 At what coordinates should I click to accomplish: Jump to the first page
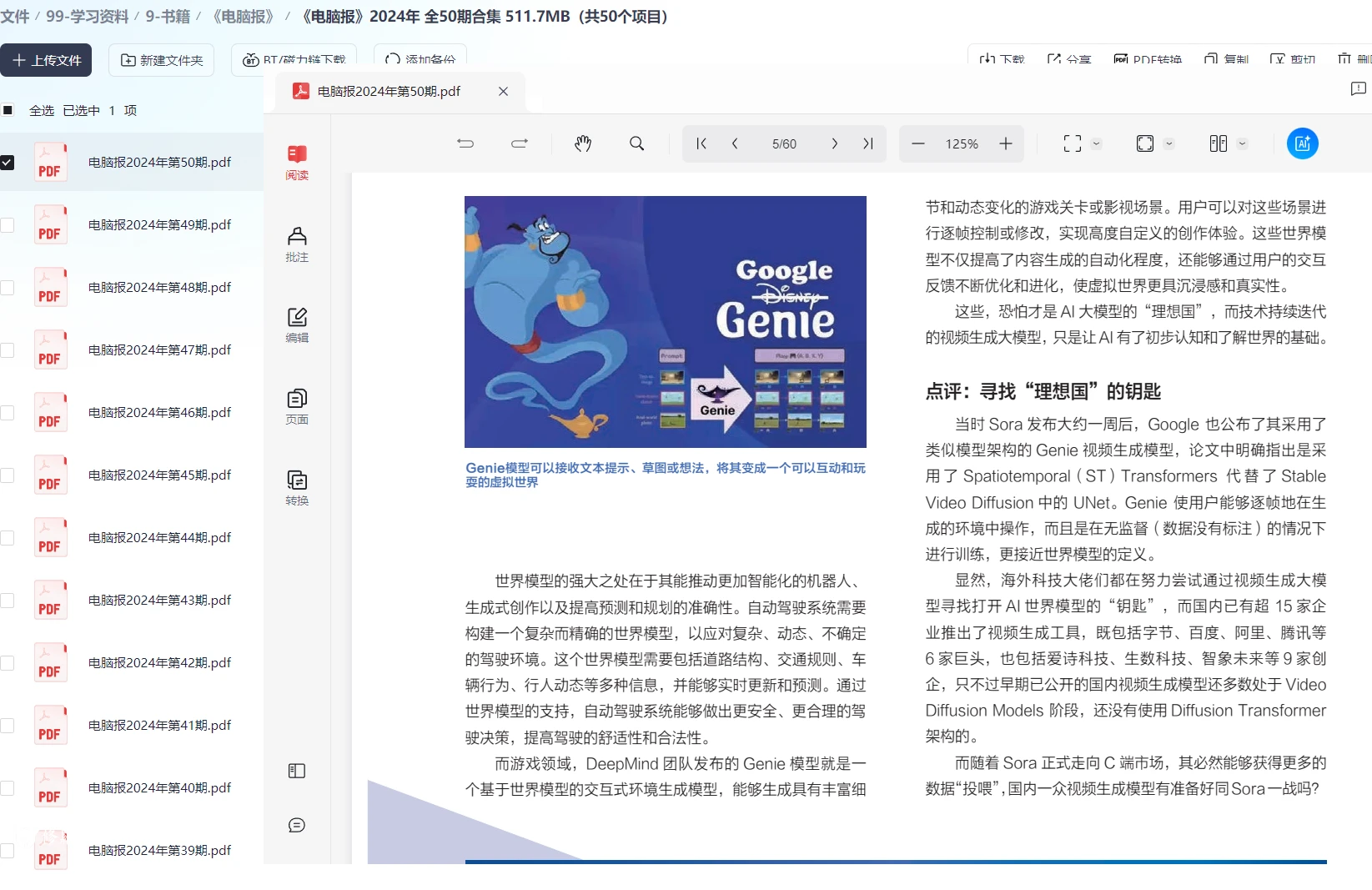[x=701, y=143]
